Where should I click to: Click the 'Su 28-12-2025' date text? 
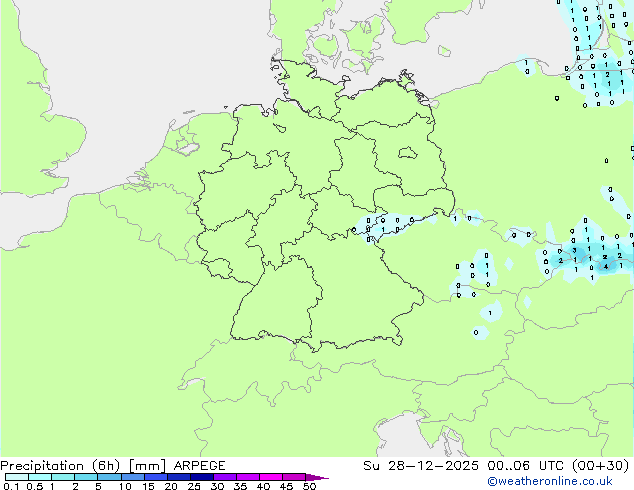pos(421,466)
